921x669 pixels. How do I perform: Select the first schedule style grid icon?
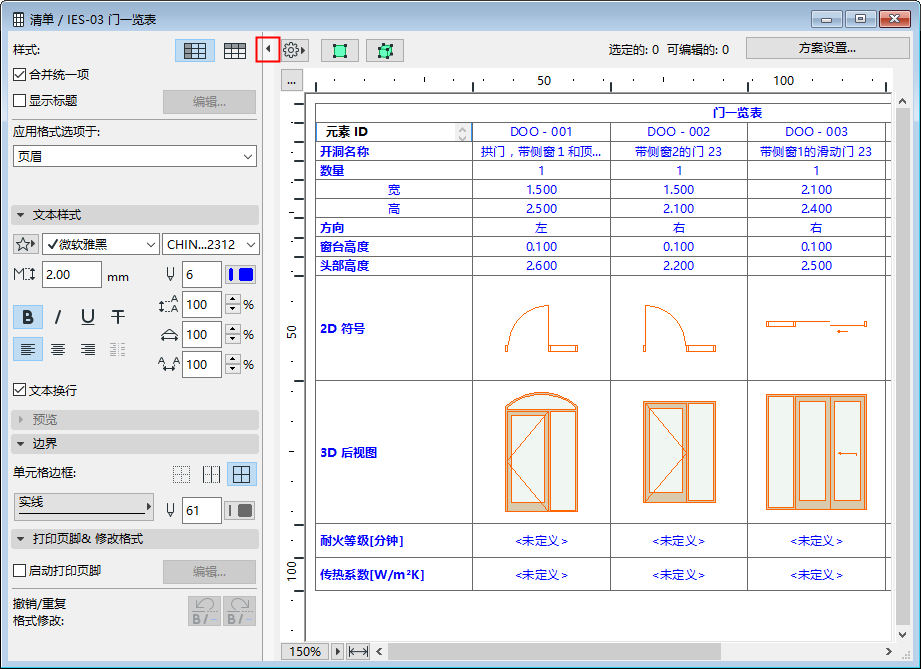point(194,51)
